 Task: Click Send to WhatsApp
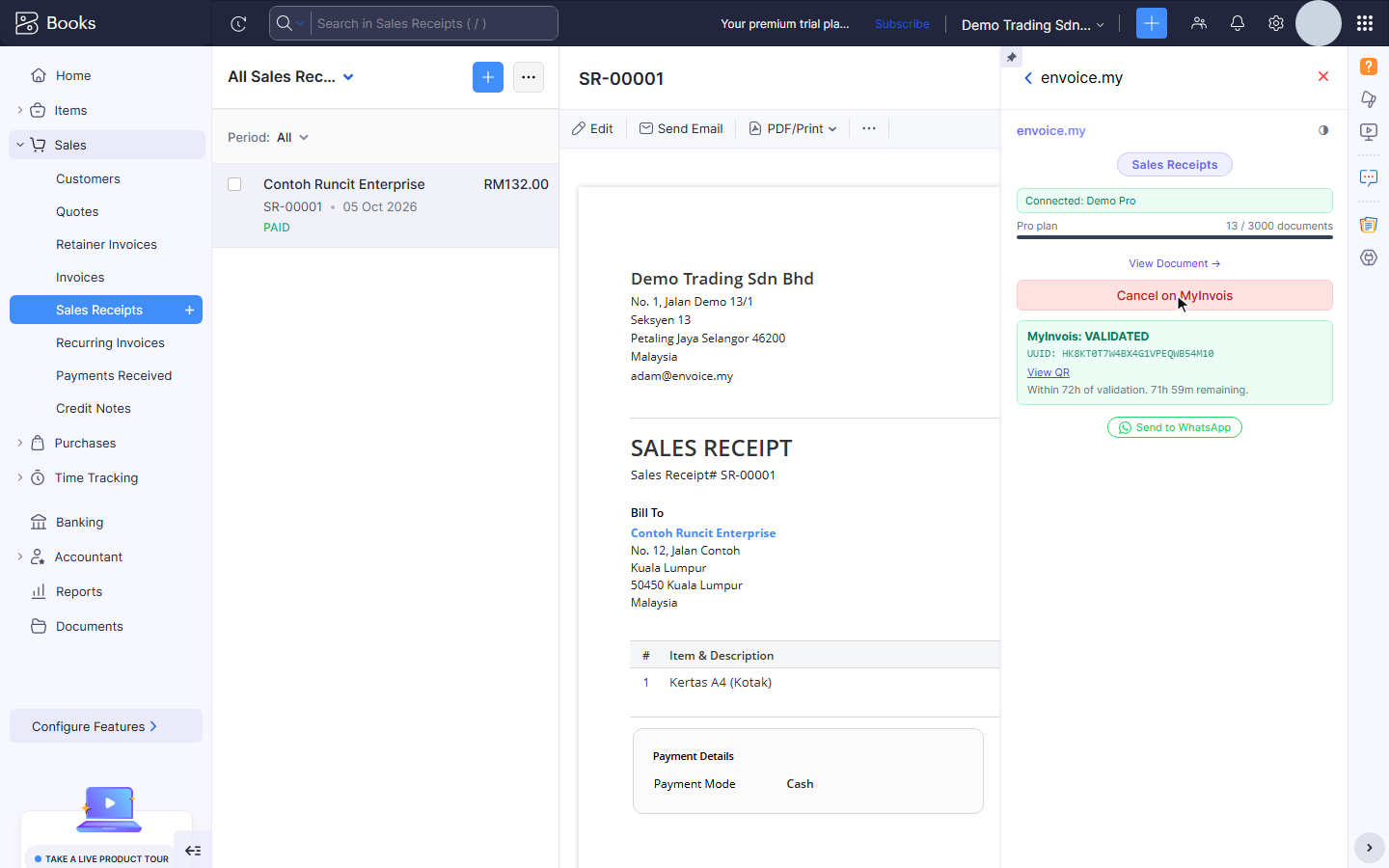(1175, 427)
